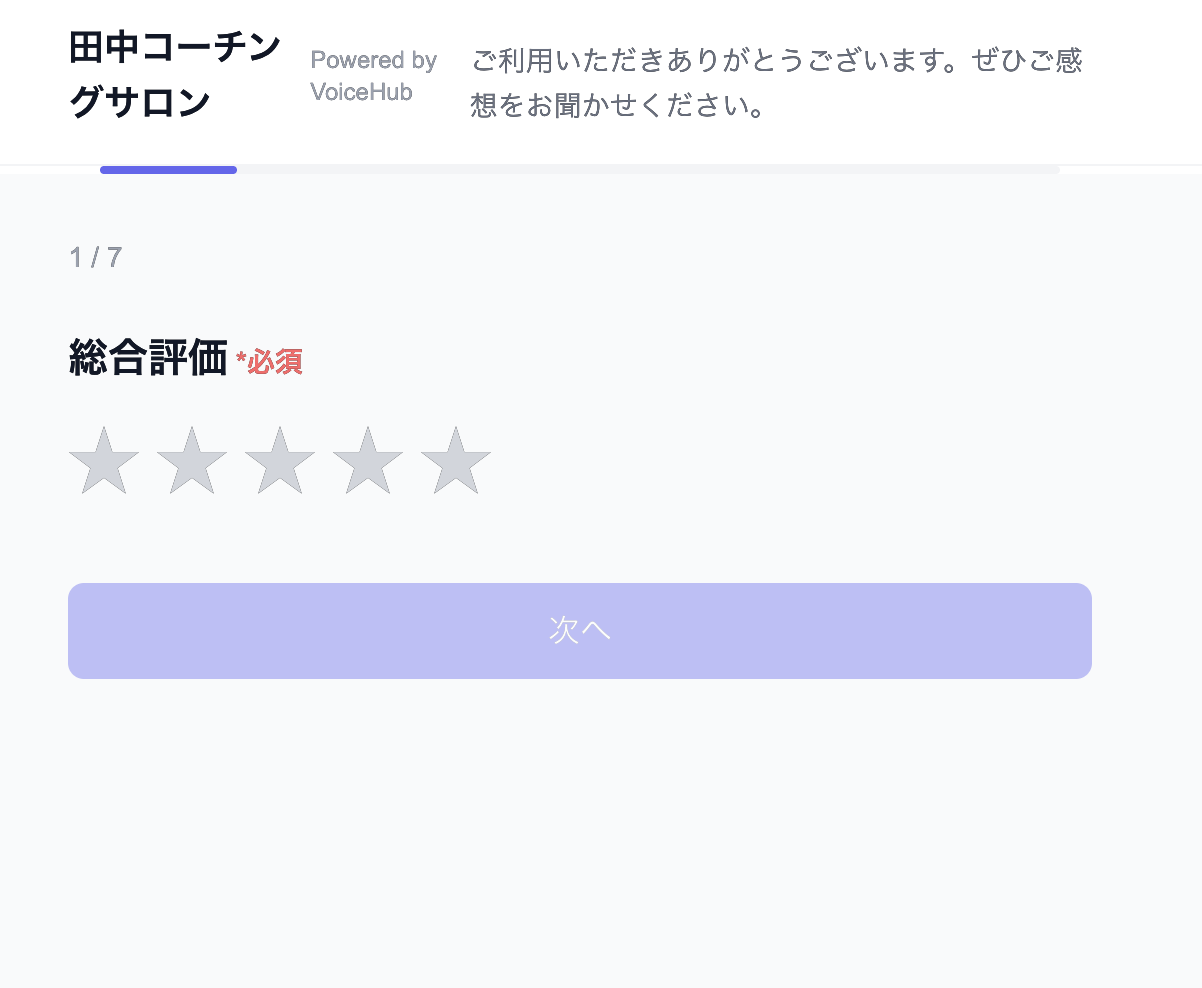Image resolution: width=1202 pixels, height=988 pixels.
Task: Click the unfilled gray progress track
Action: click(x=648, y=170)
